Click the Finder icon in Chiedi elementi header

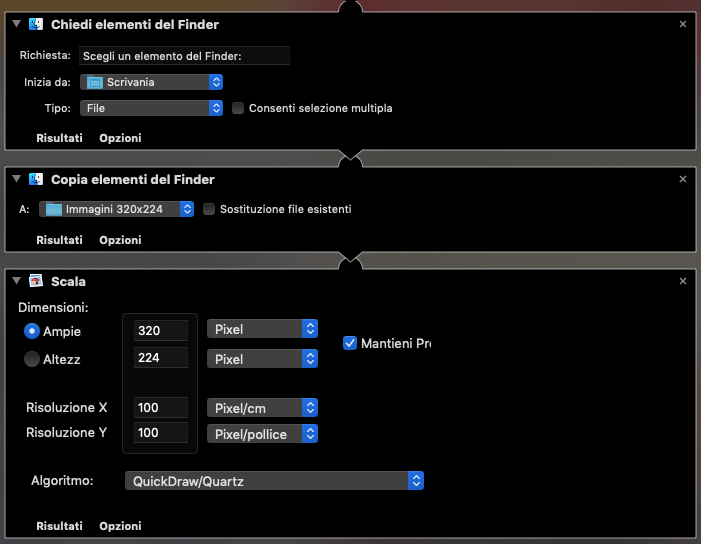(37, 24)
